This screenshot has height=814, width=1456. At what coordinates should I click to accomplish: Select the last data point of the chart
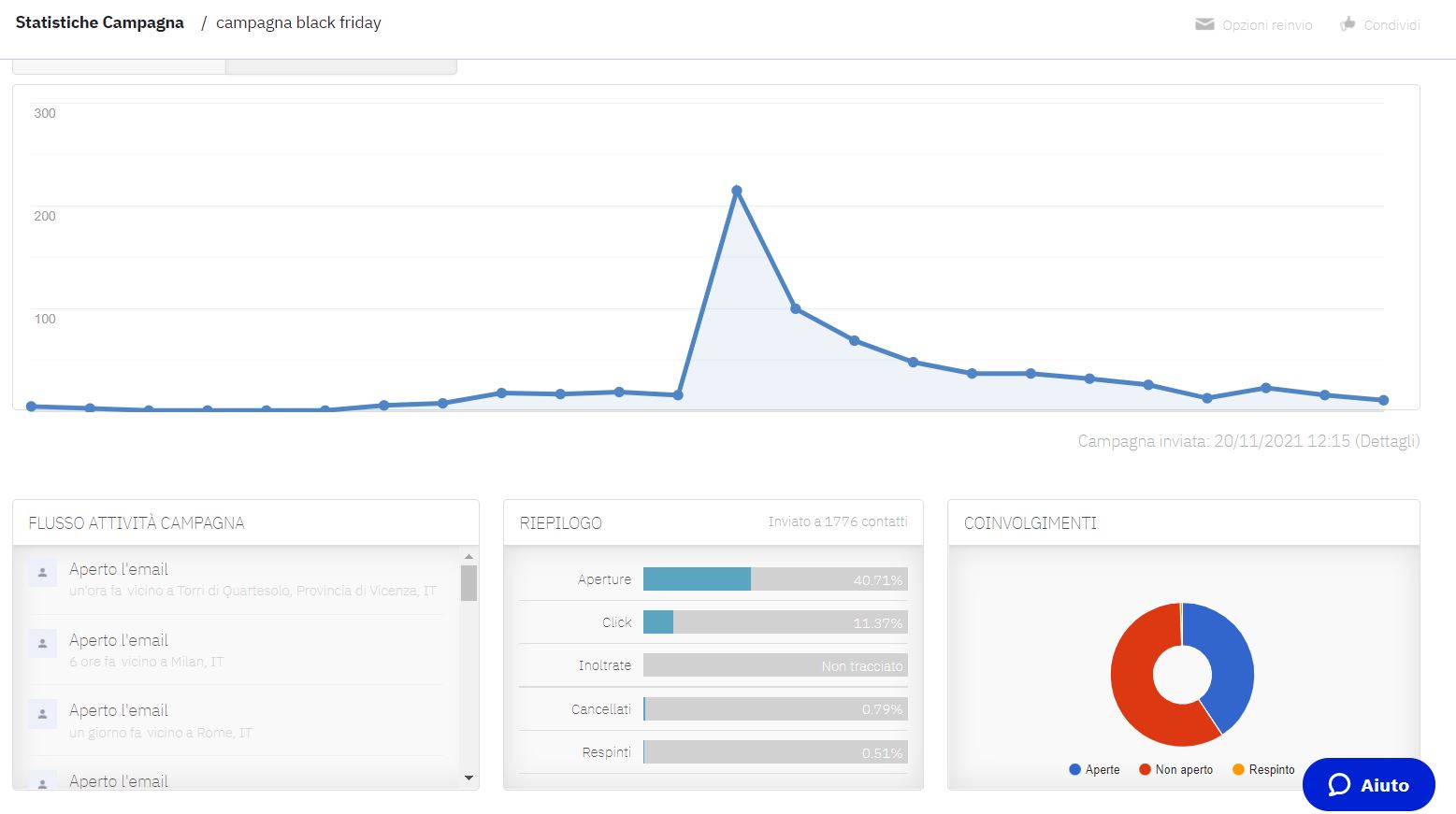pos(1383,400)
